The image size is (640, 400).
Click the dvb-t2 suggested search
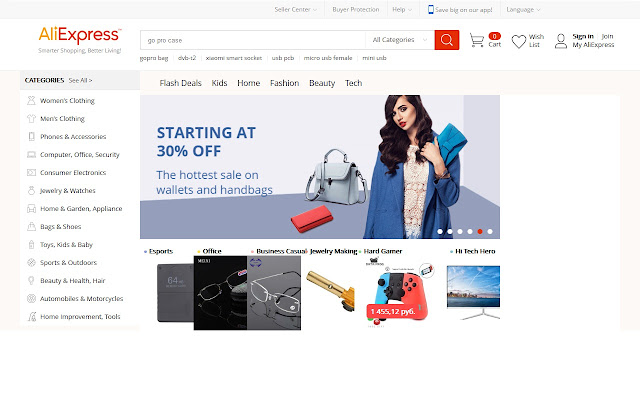click(187, 58)
